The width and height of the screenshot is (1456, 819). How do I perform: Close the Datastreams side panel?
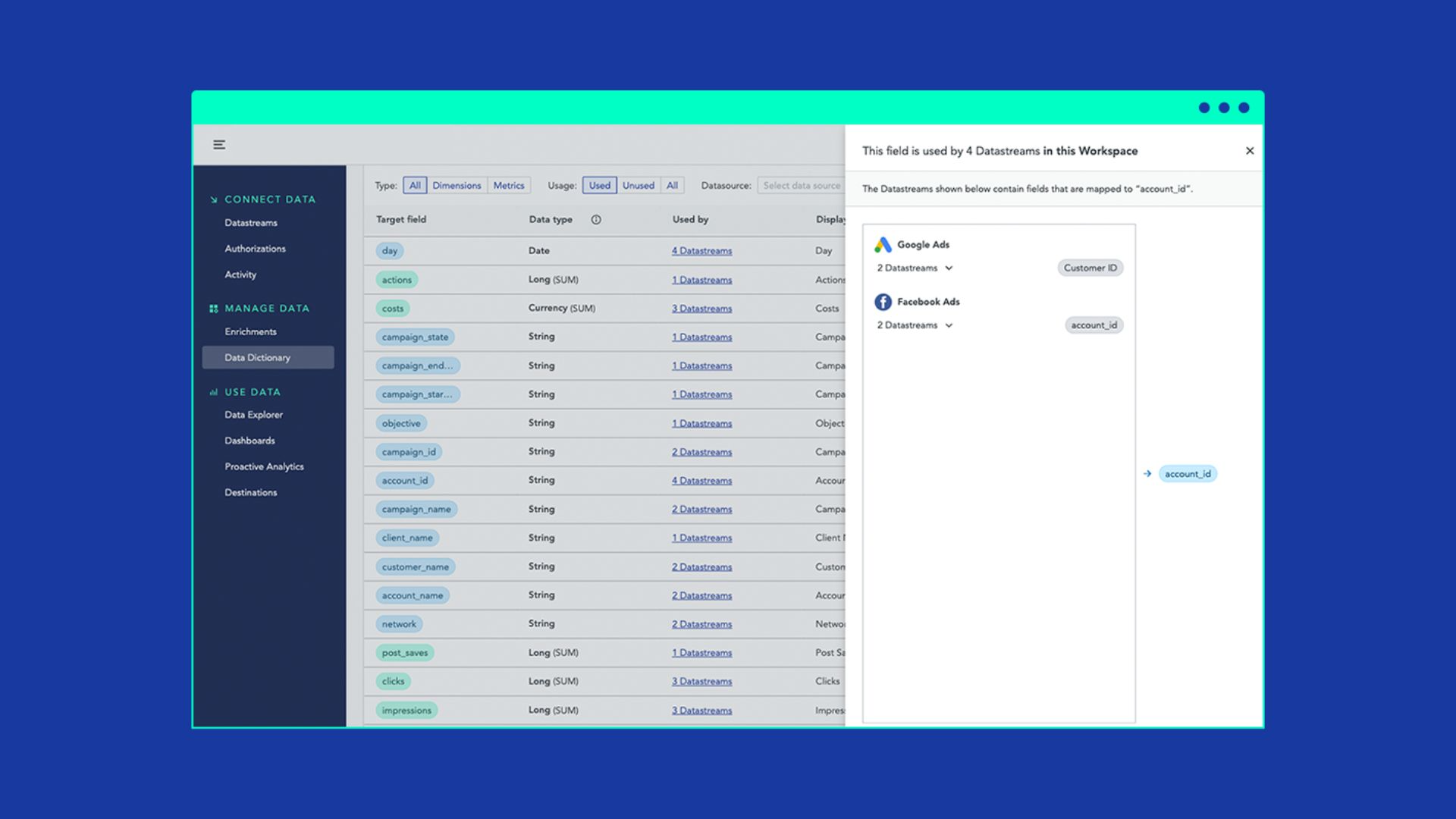(x=1250, y=150)
